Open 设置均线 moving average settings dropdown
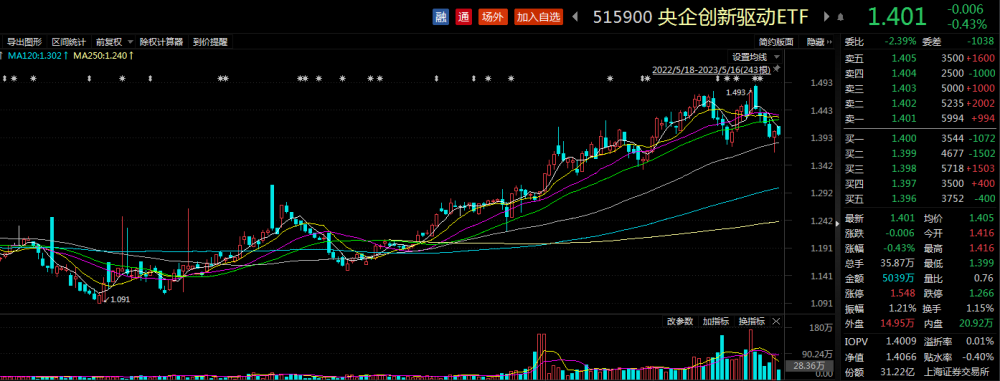Screen dimensions: 1000x381 [756, 56]
